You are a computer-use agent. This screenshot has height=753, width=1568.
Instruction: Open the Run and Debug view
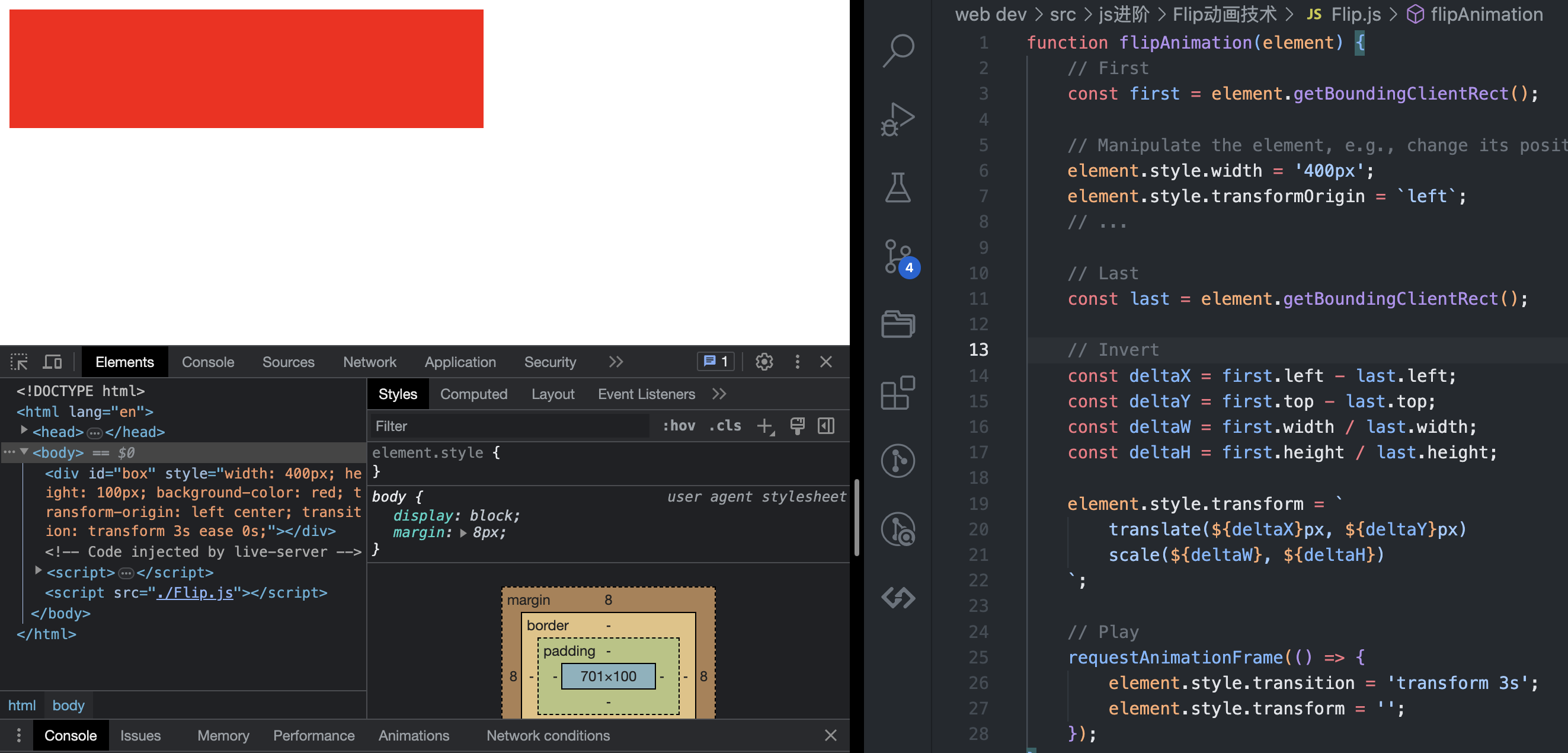(x=898, y=119)
